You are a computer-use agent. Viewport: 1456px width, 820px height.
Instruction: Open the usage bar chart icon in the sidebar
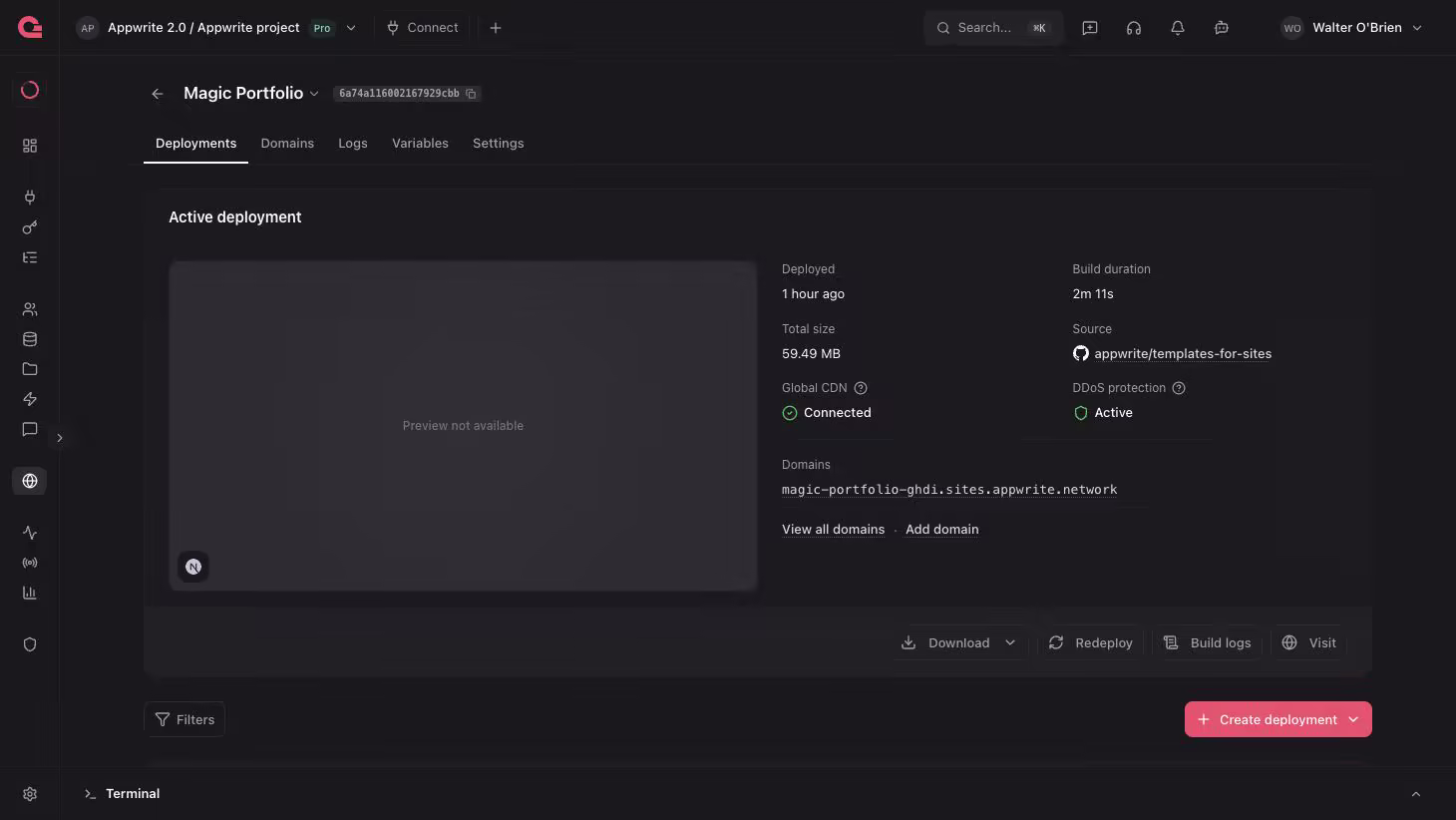pyautogui.click(x=30, y=593)
